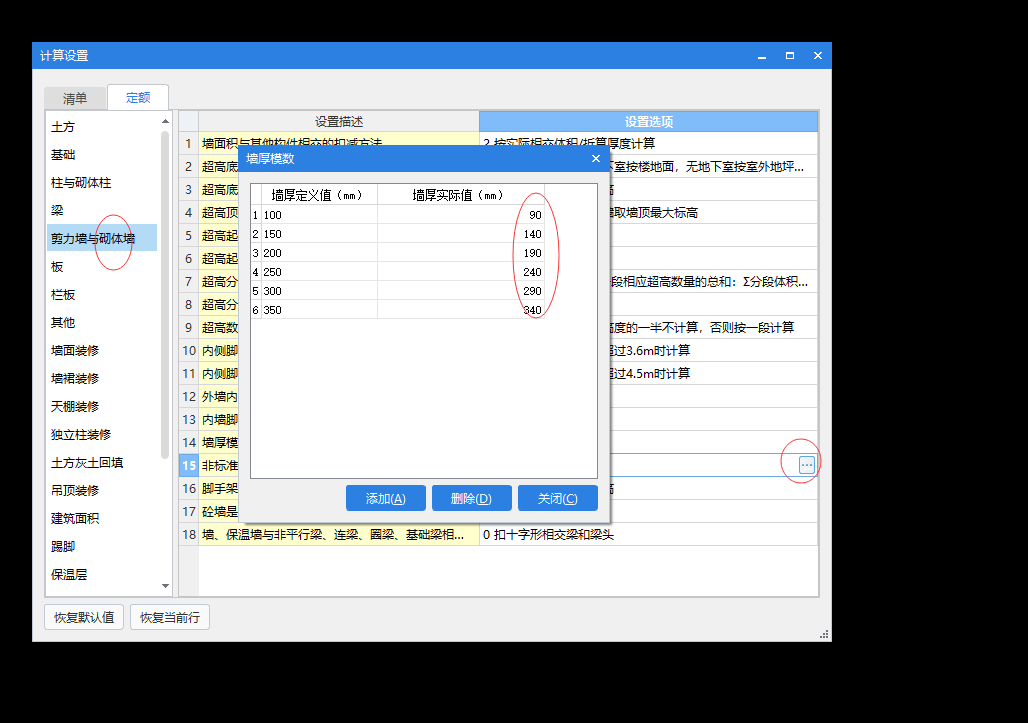Click the category list scroll-up arrow

point(165,121)
